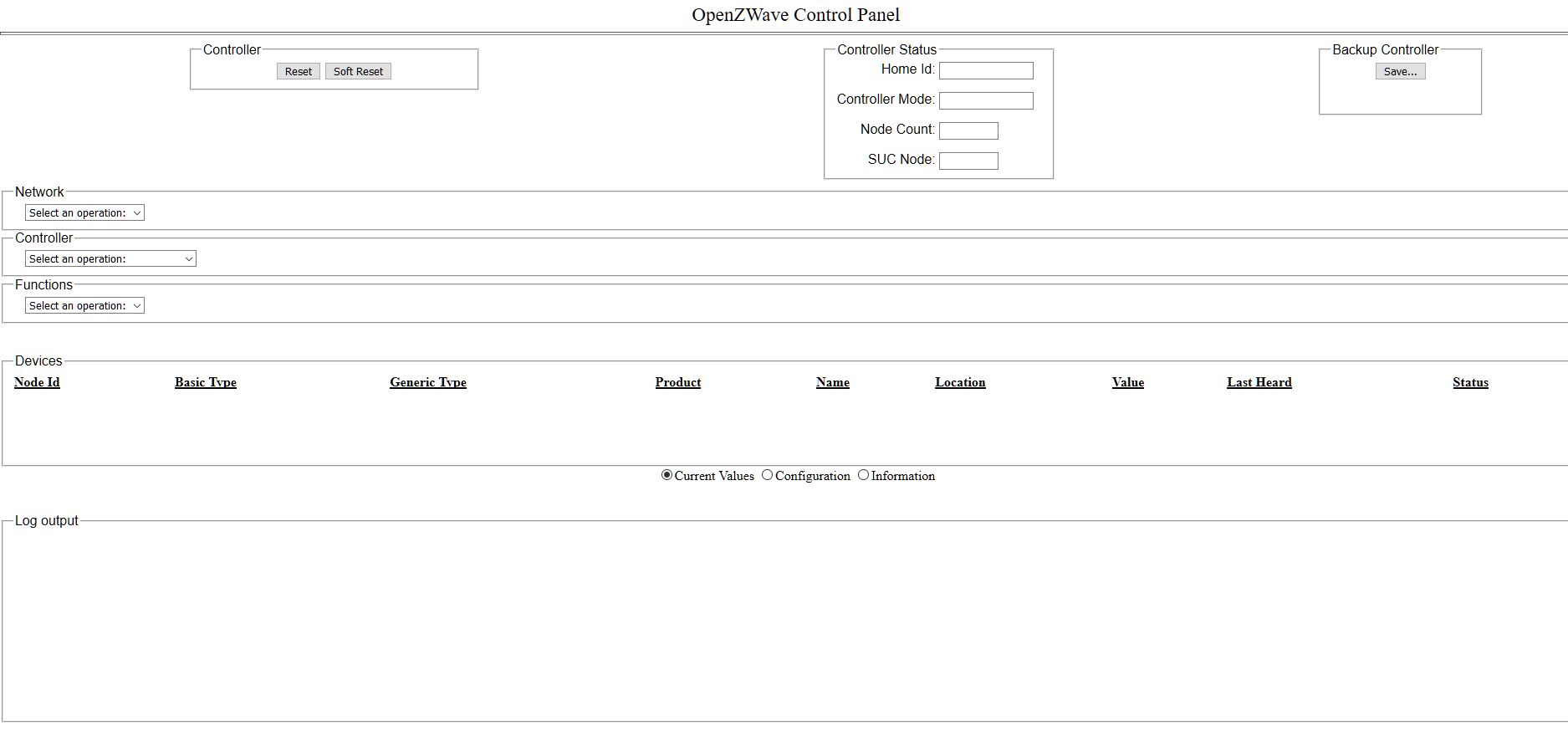
Task: Click the Save... backup controller button
Action: point(1400,72)
